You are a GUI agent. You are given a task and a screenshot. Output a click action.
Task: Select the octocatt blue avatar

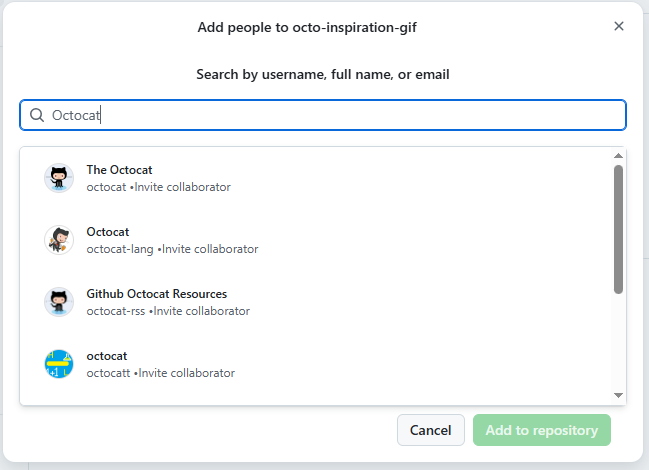point(59,364)
